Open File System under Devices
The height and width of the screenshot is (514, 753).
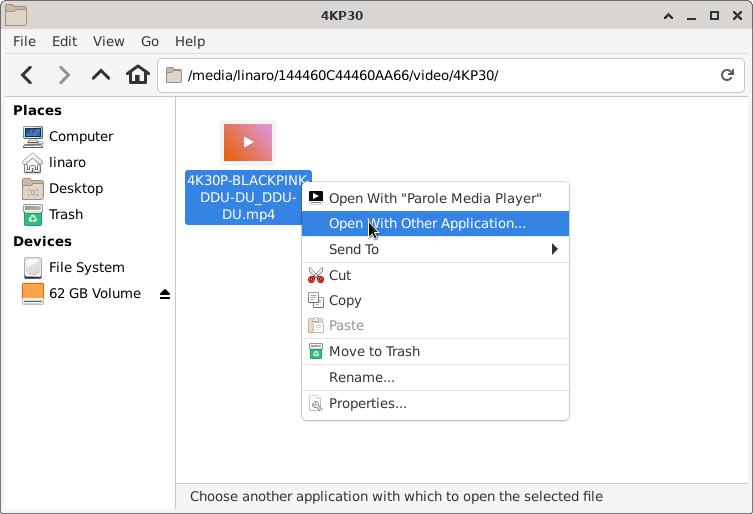[73, 268]
